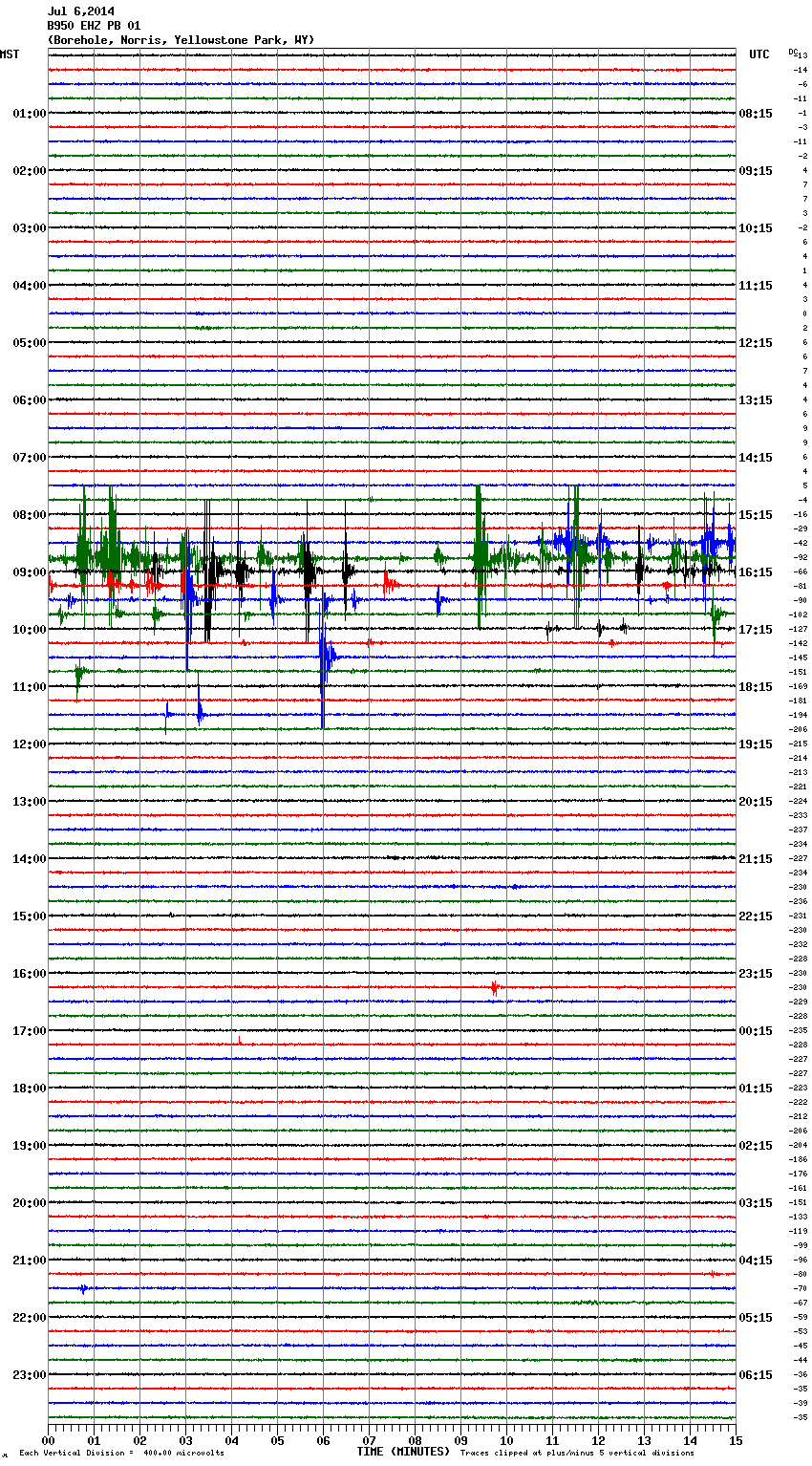Select the 14:15 UTC time label
Image resolution: width=812 pixels, height=1466 pixels.
pos(756,458)
